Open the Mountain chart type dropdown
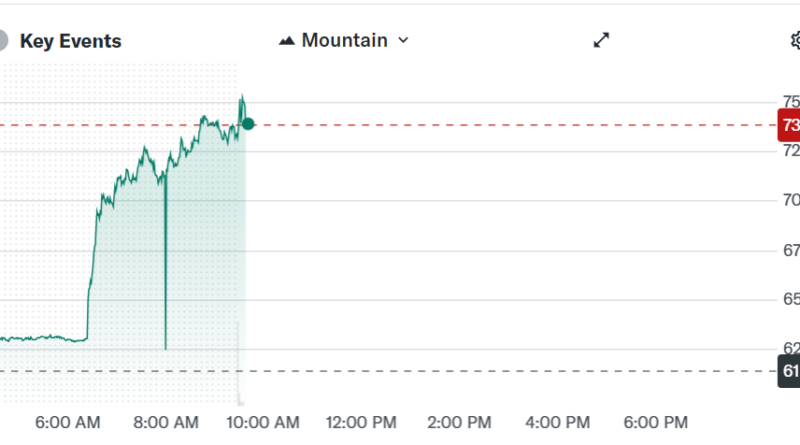Screen dimensions: 800x445 pyautogui.click(x=345, y=40)
